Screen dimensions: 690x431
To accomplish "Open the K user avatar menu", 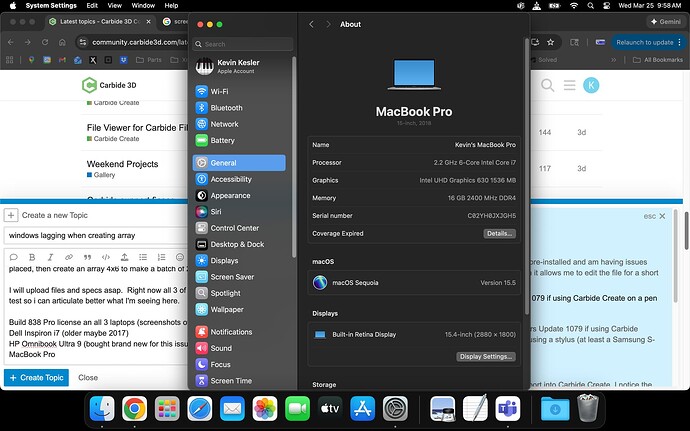I will point(591,85).
